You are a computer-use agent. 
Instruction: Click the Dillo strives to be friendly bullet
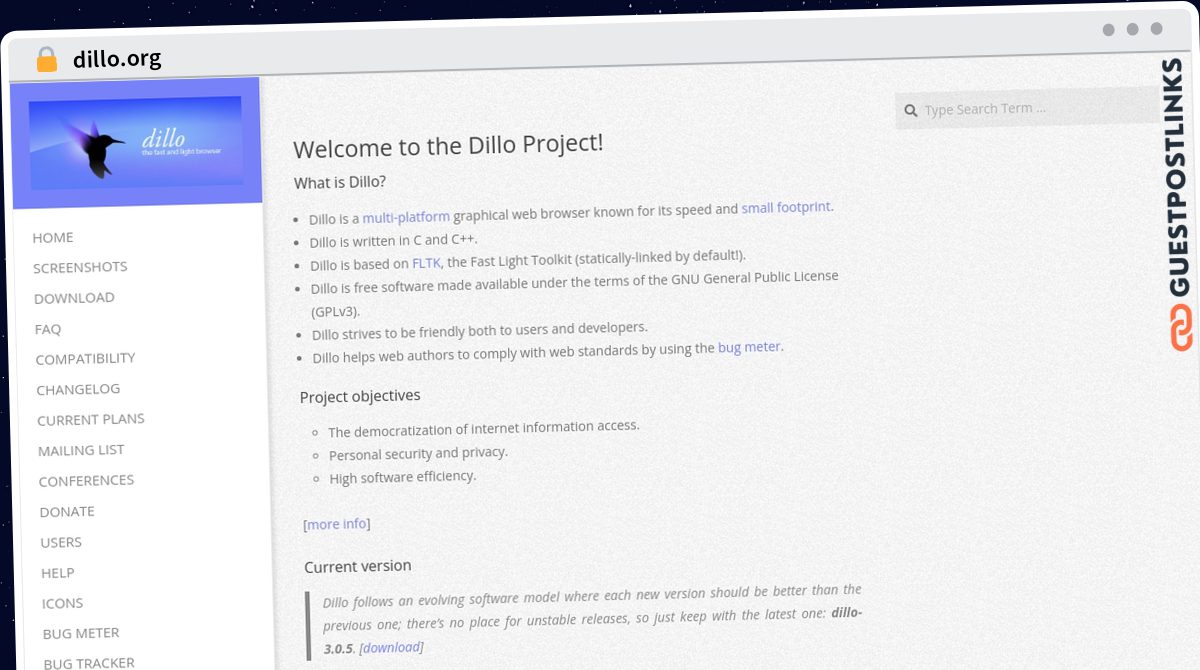tap(480, 331)
